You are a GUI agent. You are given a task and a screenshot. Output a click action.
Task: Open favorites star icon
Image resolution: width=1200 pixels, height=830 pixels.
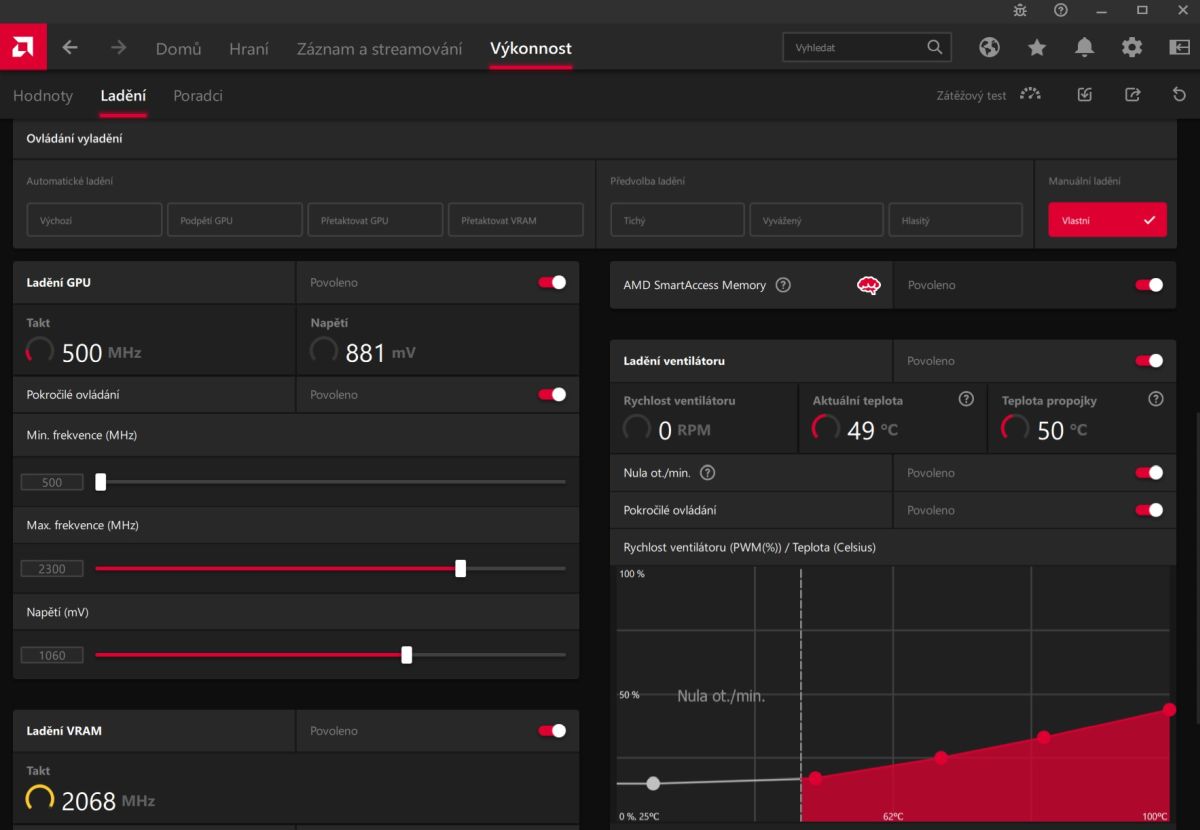pyautogui.click(x=1037, y=47)
